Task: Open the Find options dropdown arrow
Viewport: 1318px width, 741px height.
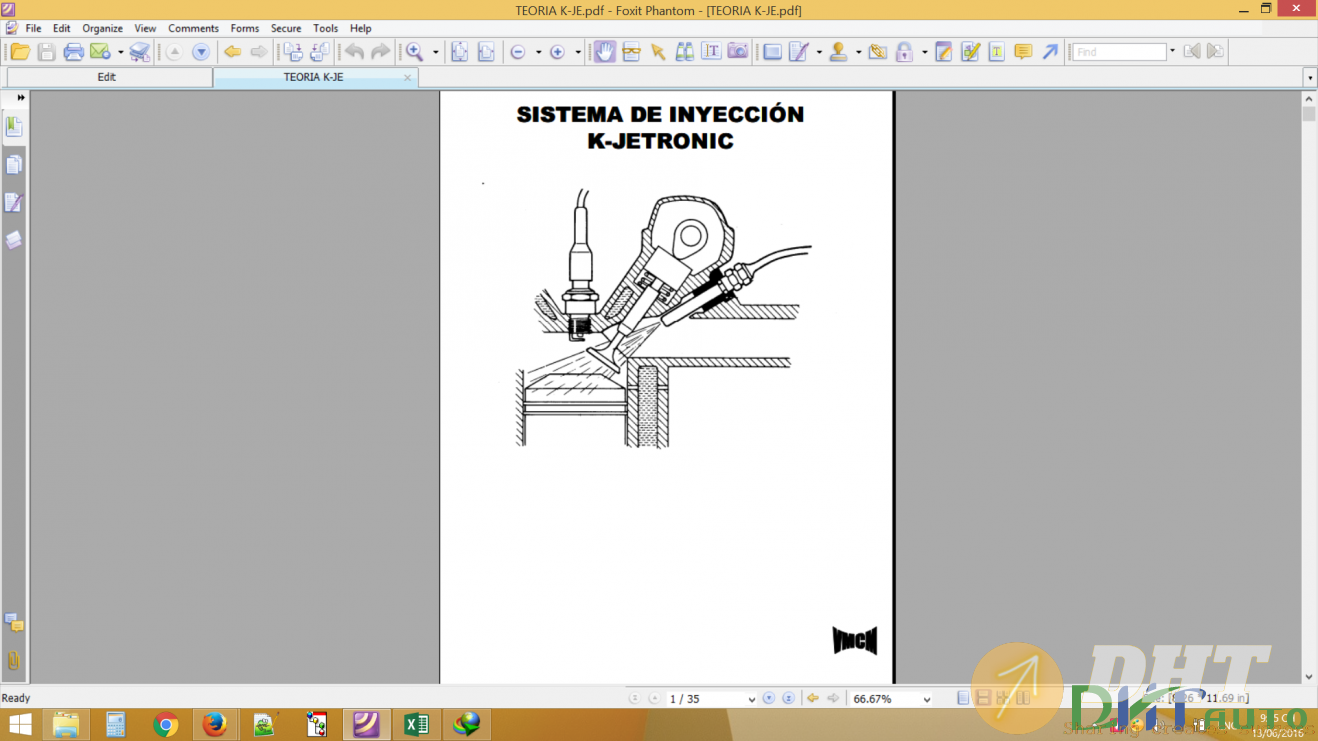Action: [1173, 52]
